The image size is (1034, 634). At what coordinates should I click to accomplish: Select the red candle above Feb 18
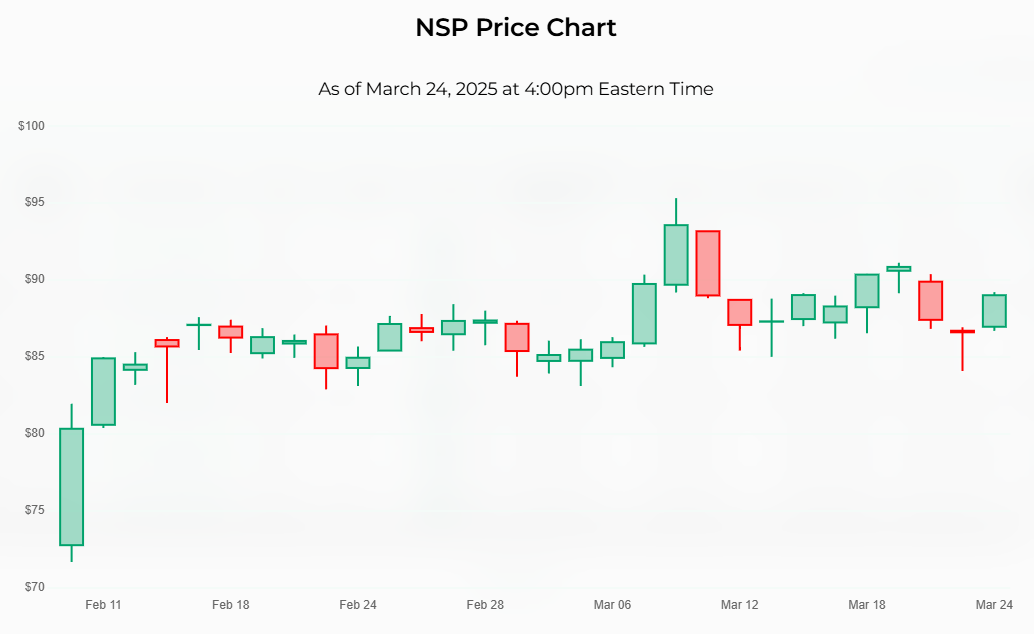pos(231,332)
